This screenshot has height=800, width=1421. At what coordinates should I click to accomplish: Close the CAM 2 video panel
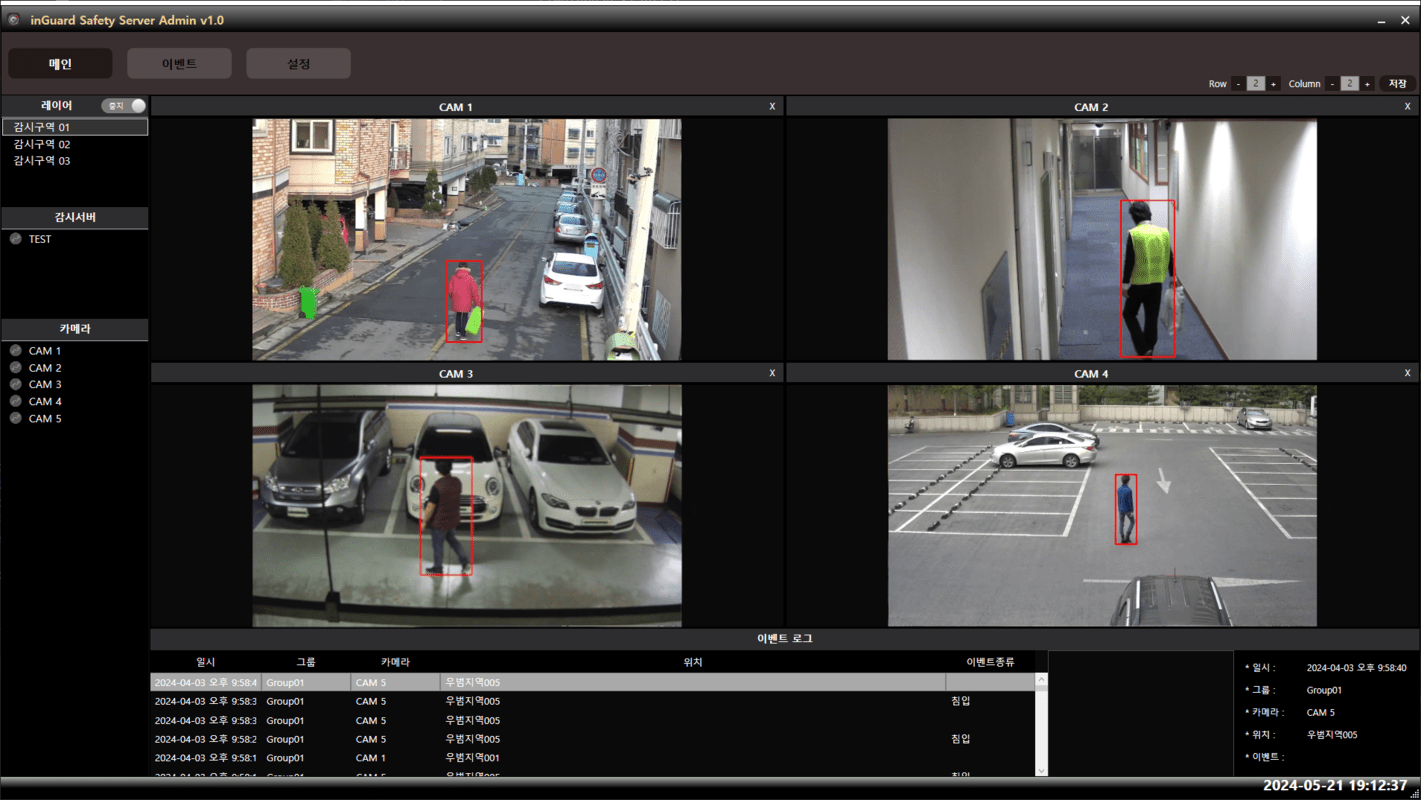click(x=1408, y=106)
